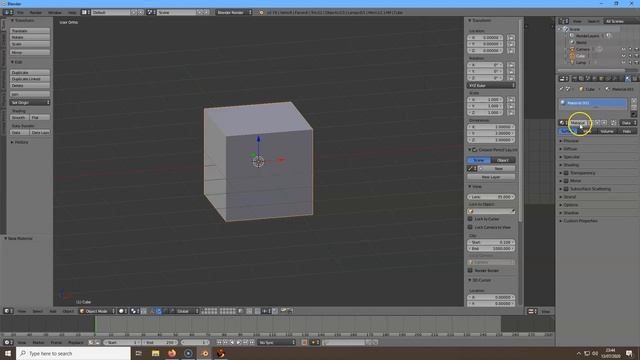This screenshot has width=640, height=360.
Task: Select the Cube object icon in outliner
Action: point(572,56)
